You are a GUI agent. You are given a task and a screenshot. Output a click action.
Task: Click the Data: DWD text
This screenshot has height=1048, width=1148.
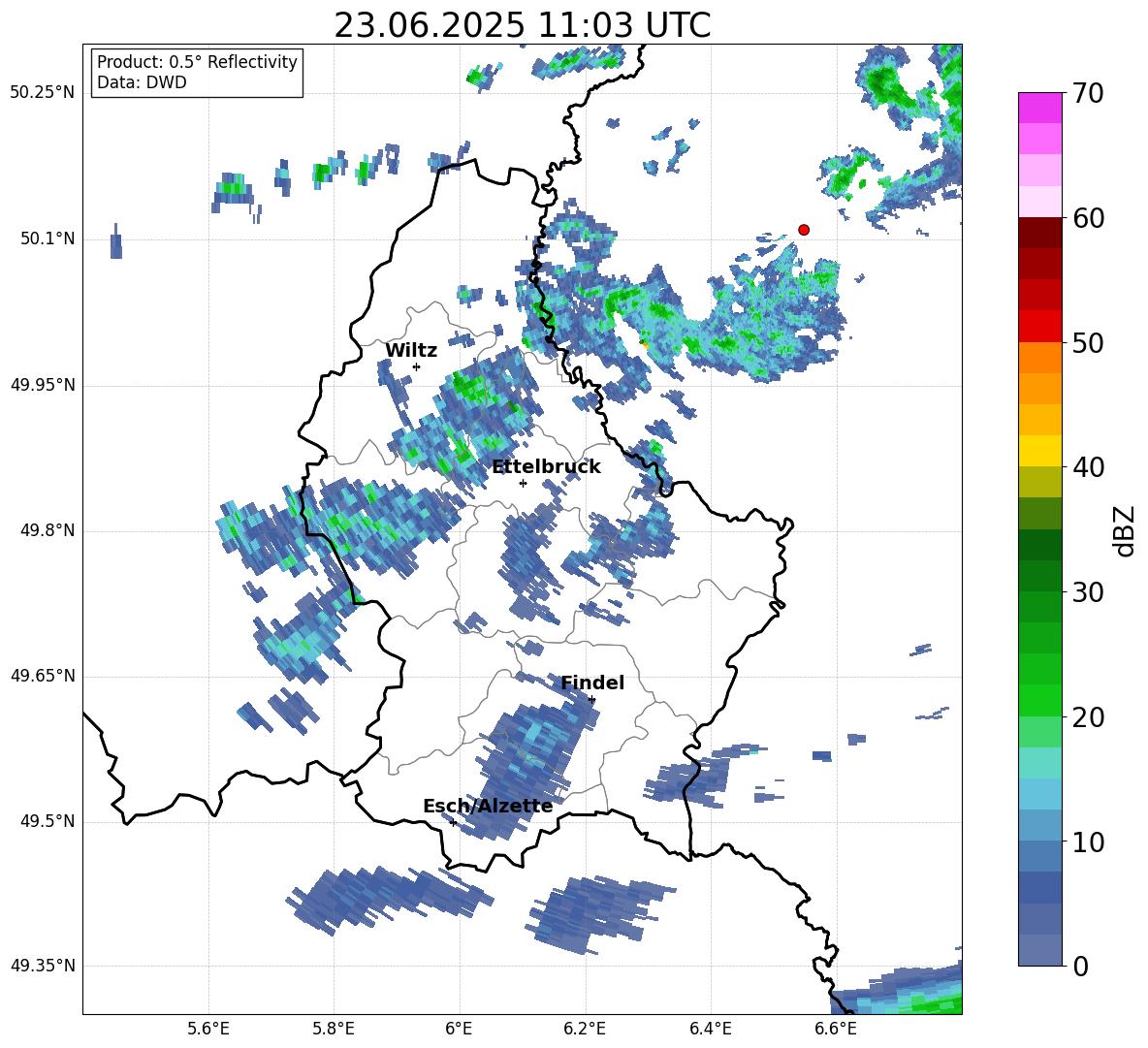pos(142,82)
